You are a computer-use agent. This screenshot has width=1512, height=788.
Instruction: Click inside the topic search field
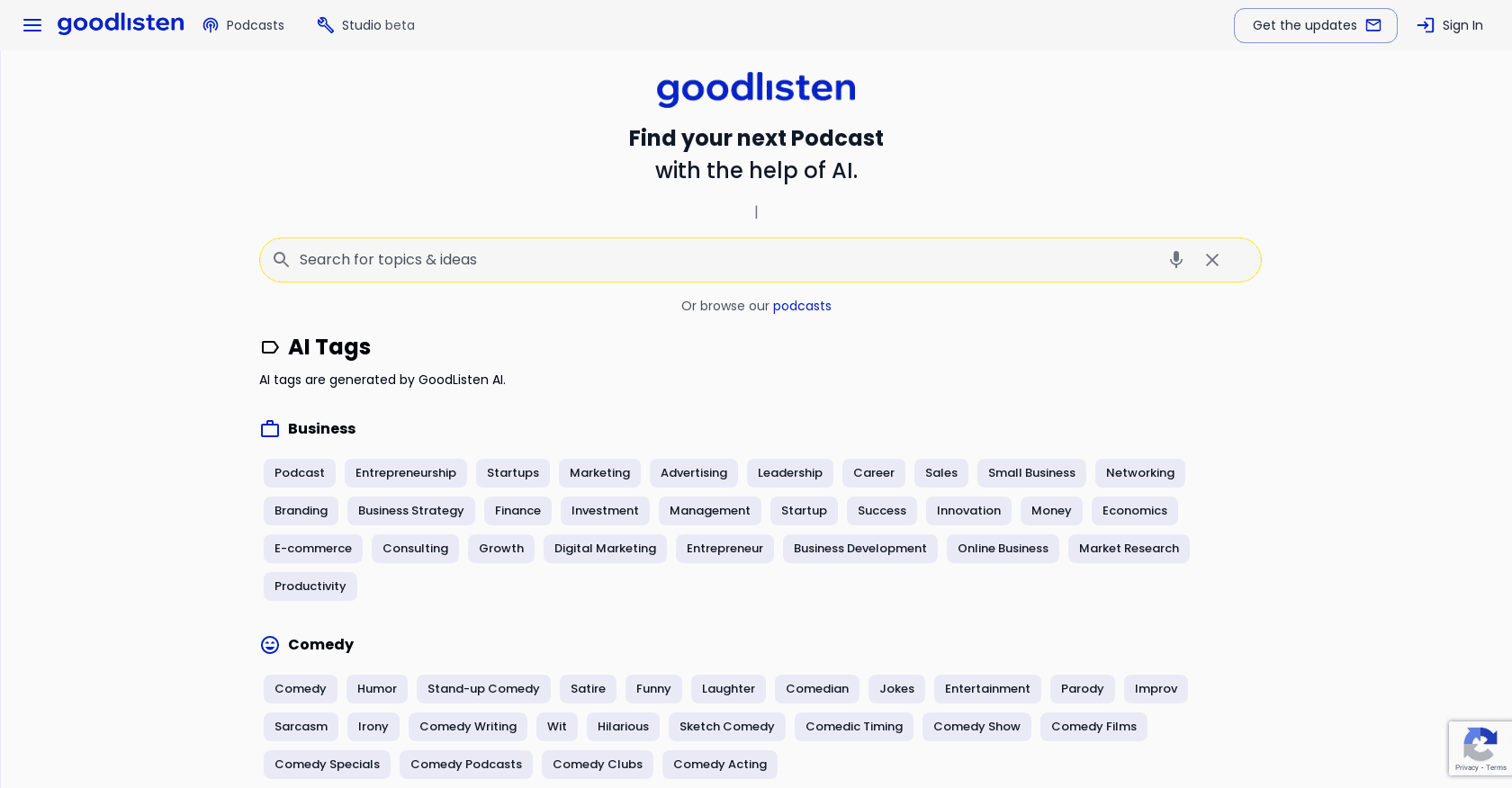[x=630, y=260]
